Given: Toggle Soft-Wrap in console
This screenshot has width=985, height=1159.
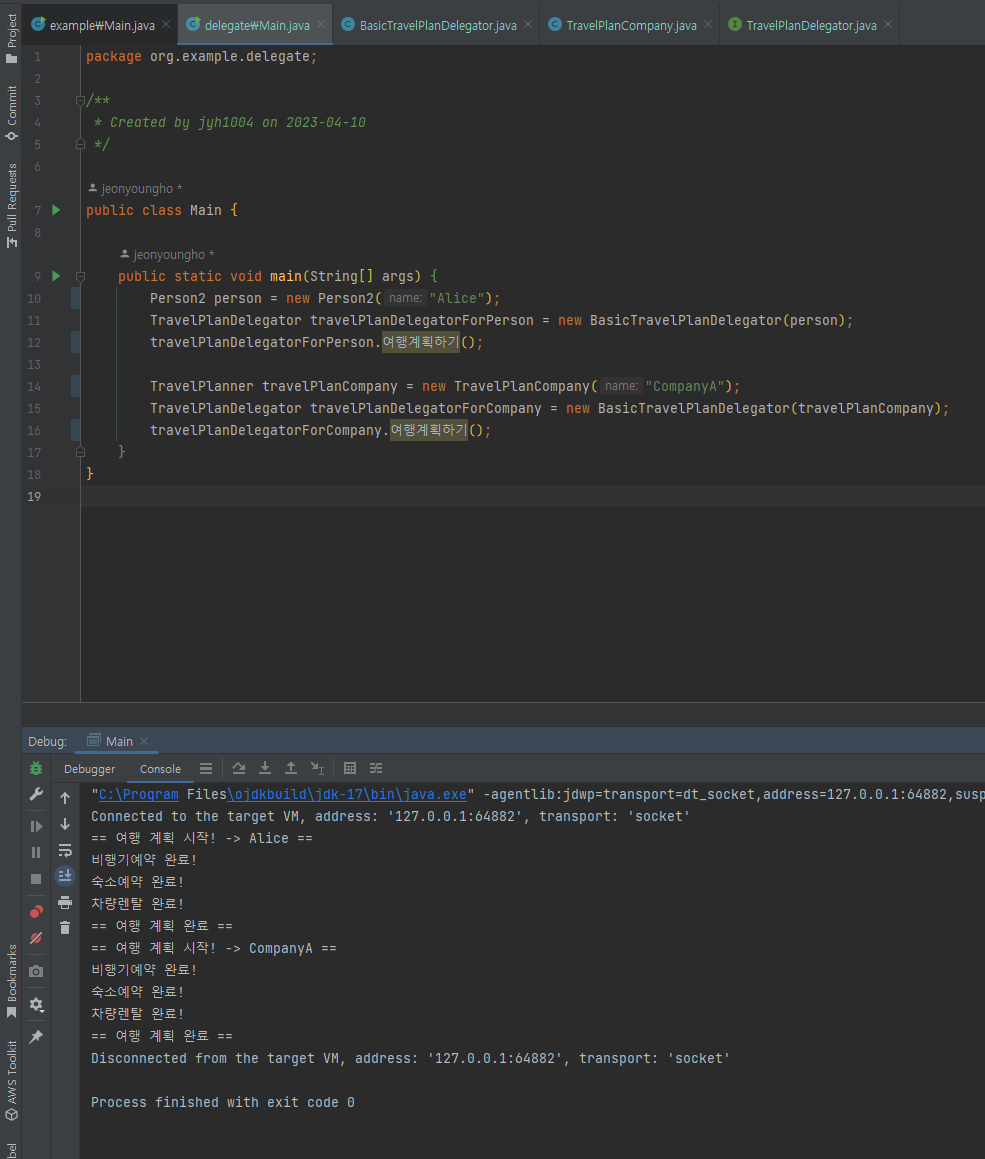Looking at the screenshot, I should pos(65,850).
